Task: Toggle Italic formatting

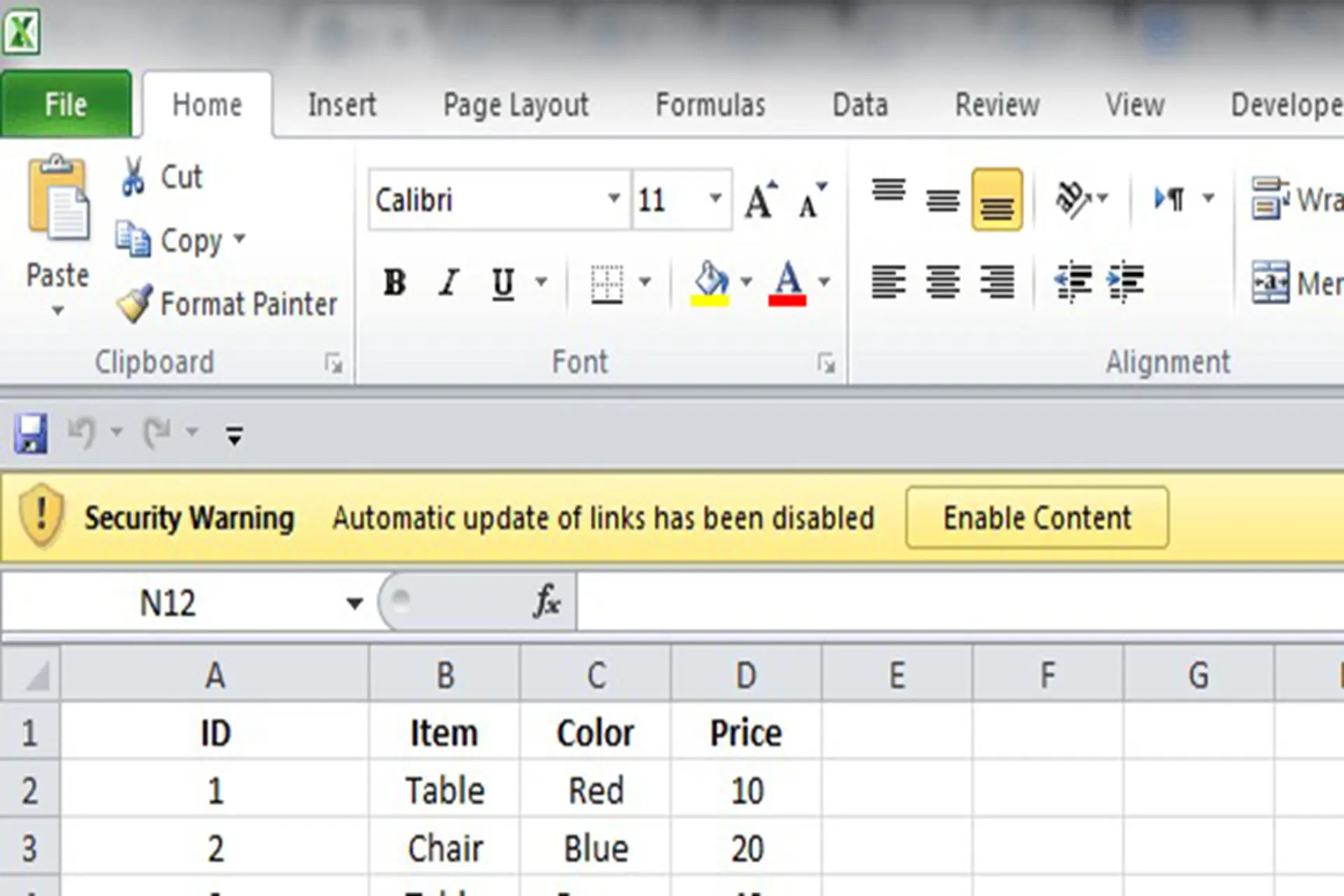Action: pos(449,282)
